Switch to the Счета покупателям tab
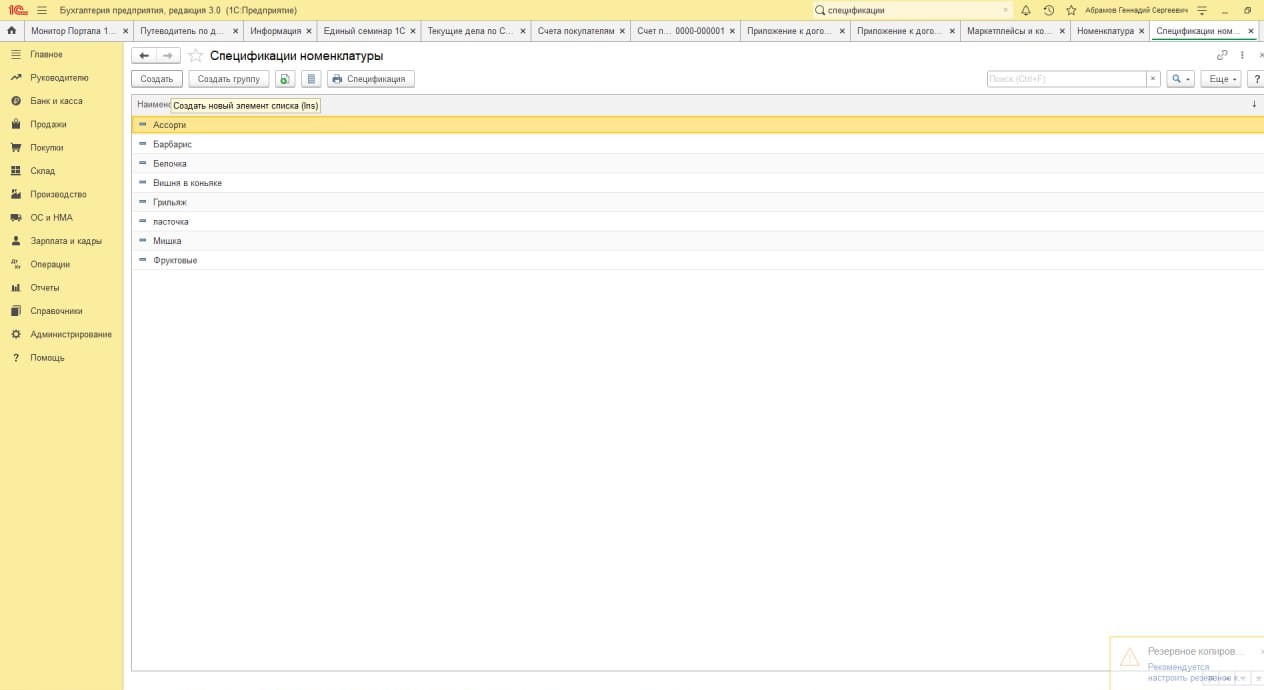 576,31
